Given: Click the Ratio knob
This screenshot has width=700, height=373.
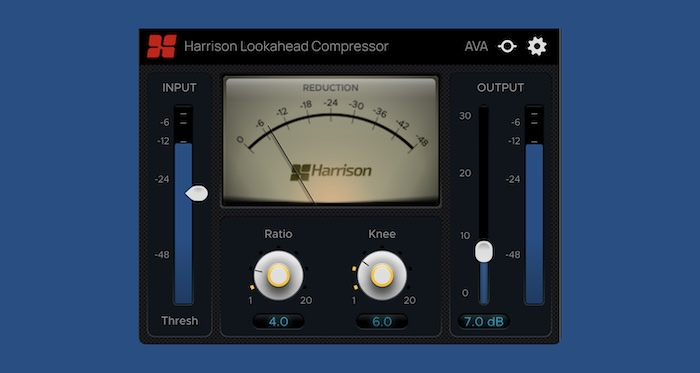Looking at the screenshot, I should [x=278, y=275].
